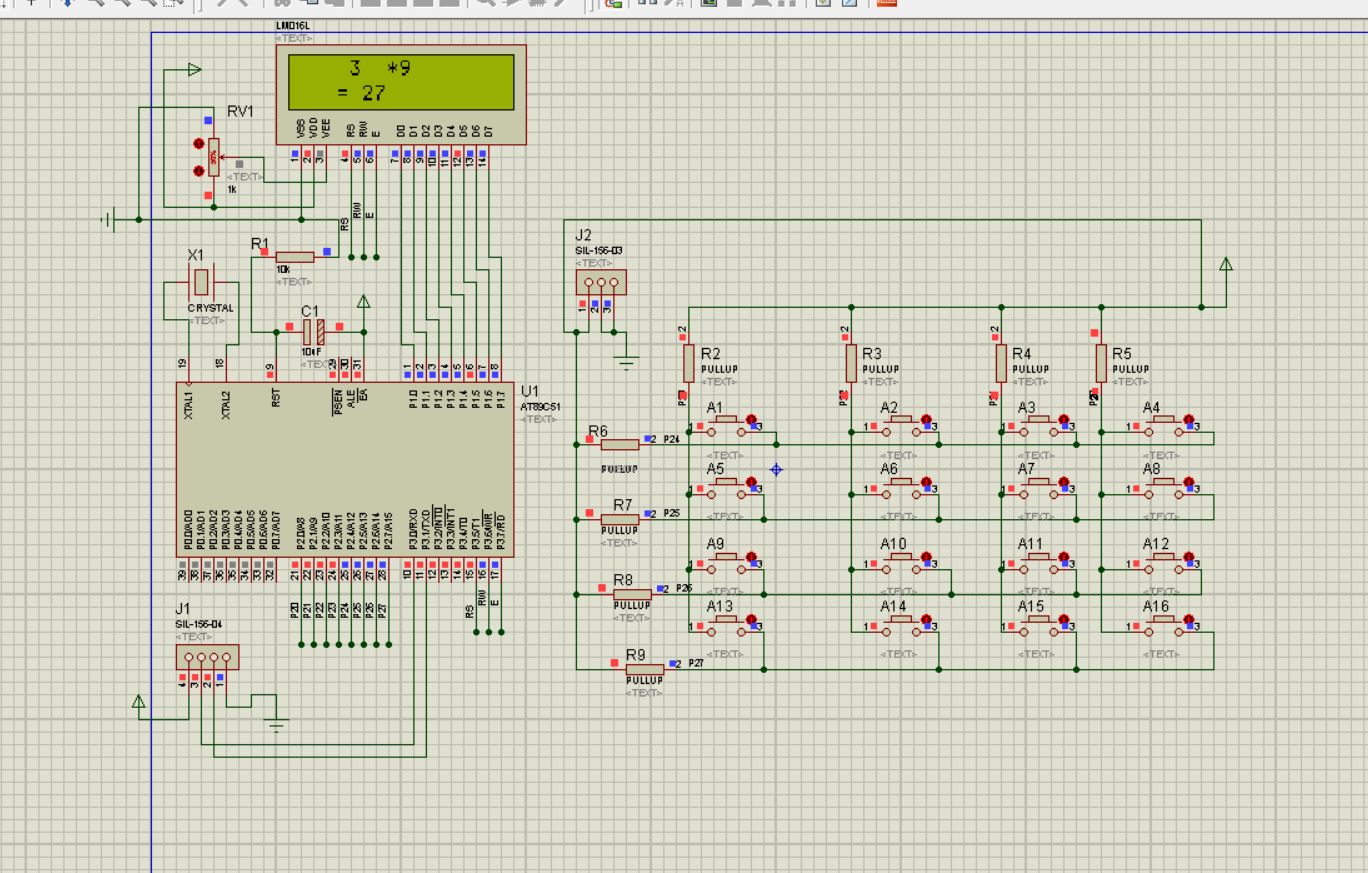Select the R8 pullup resistor
Screen dimensions: 1368x873
point(632,594)
